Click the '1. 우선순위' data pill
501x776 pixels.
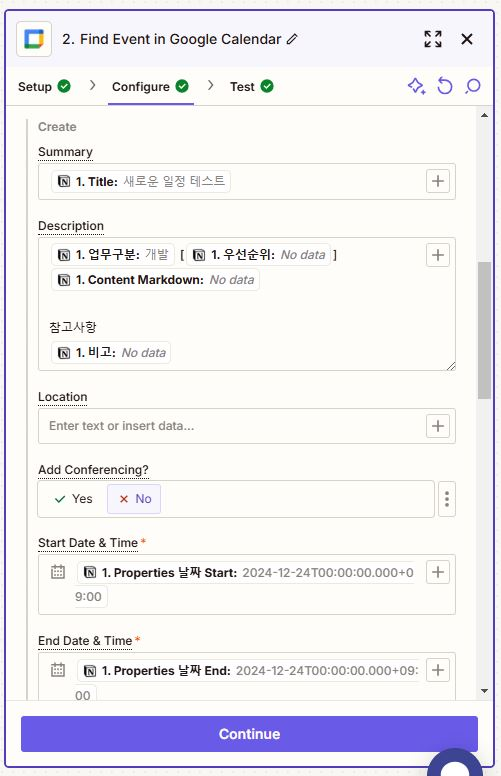click(x=258, y=255)
